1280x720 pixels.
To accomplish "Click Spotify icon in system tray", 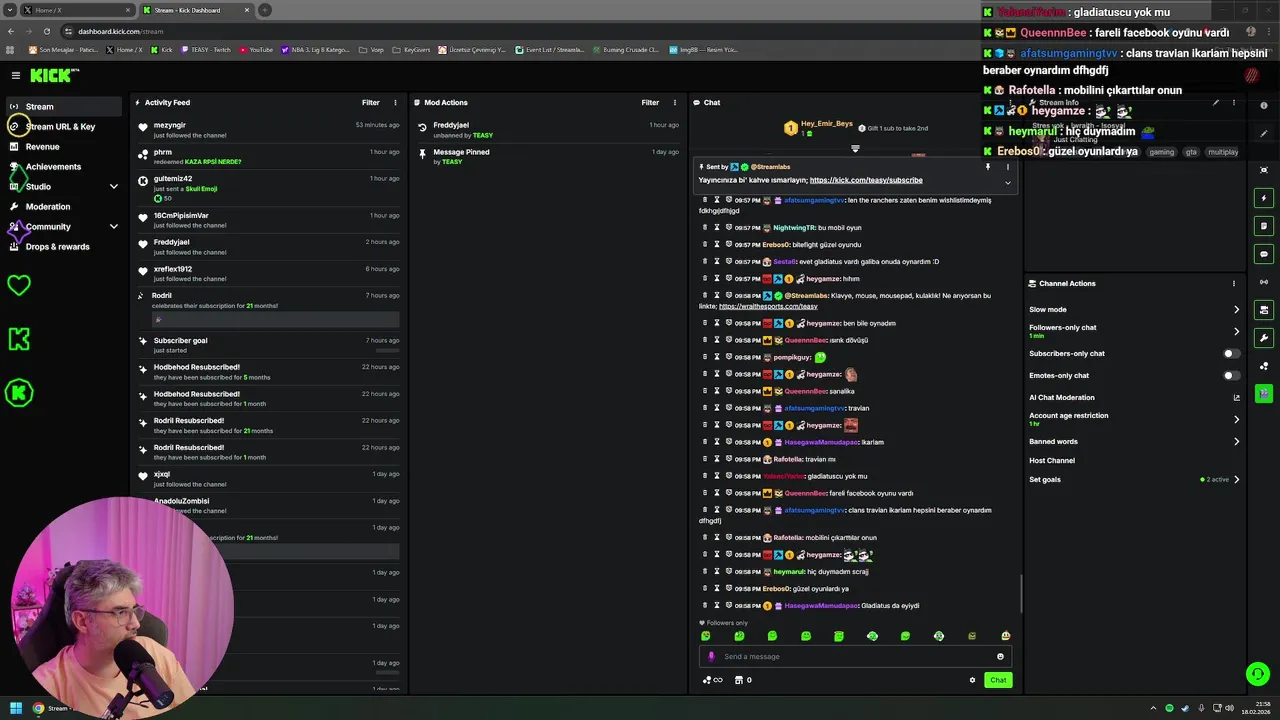I will click(1169, 708).
